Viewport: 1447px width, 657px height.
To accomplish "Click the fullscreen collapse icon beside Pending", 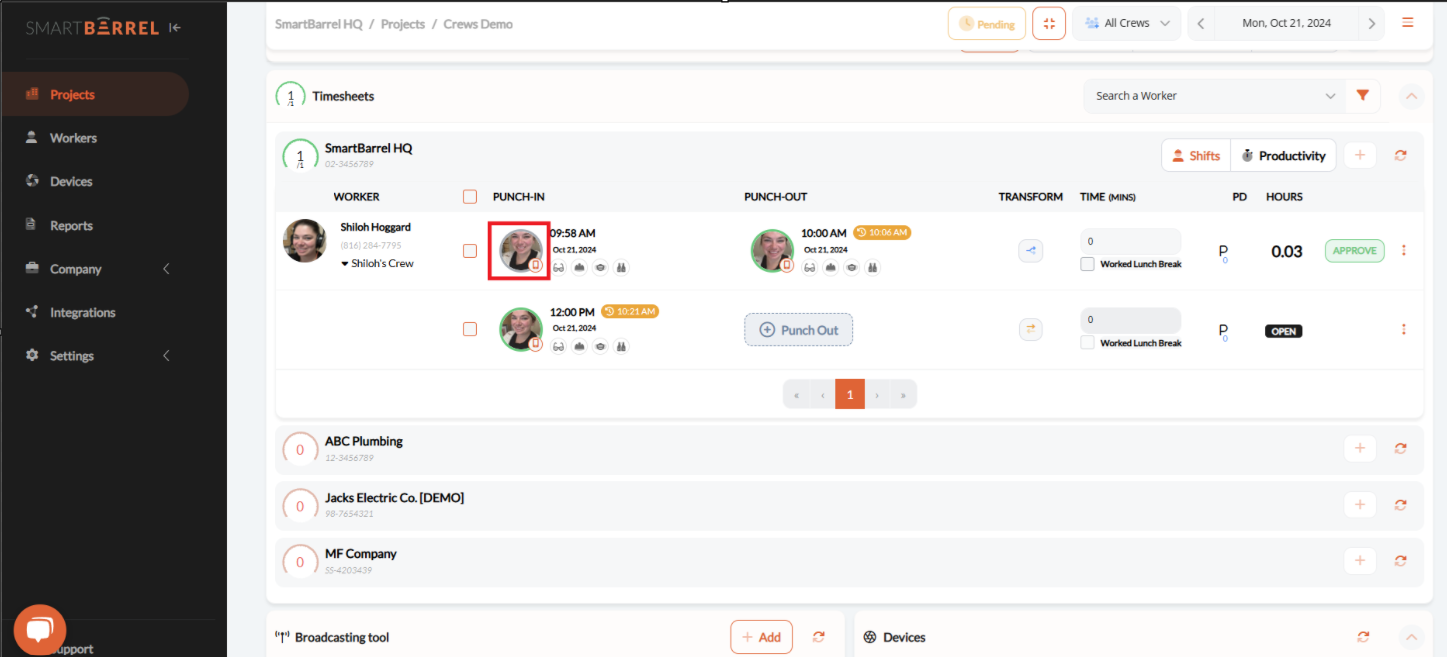I will 1049,24.
